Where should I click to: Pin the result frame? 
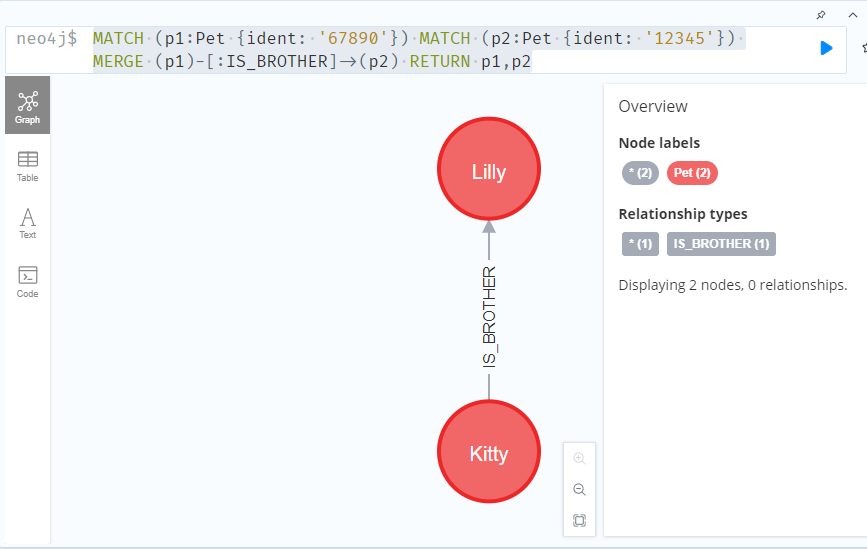pos(821,15)
